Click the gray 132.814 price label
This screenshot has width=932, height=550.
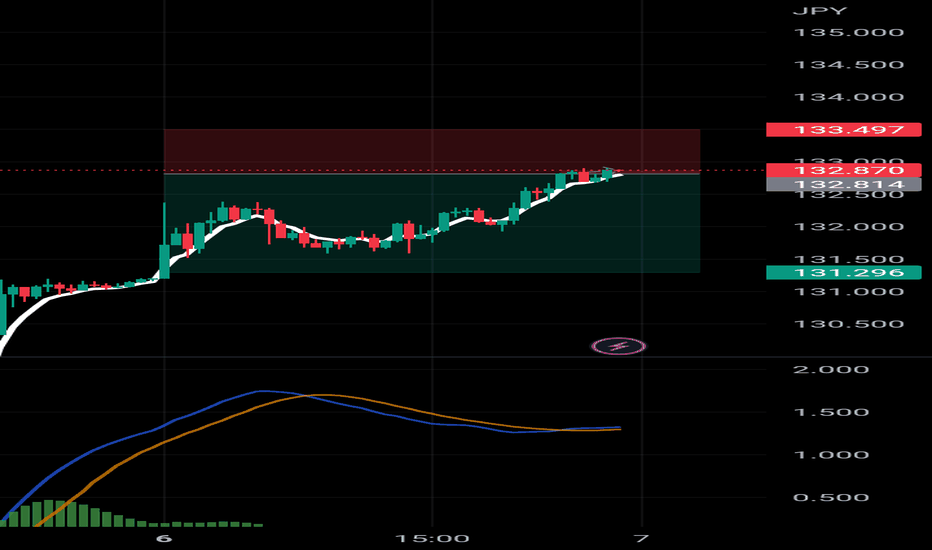[843, 184]
